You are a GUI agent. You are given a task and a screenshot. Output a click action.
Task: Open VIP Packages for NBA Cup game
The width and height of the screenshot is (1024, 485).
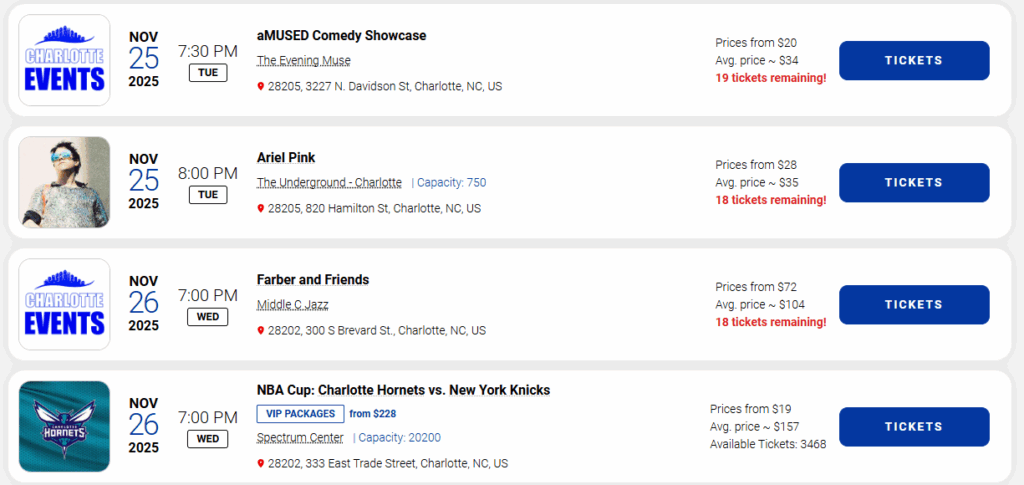click(300, 414)
